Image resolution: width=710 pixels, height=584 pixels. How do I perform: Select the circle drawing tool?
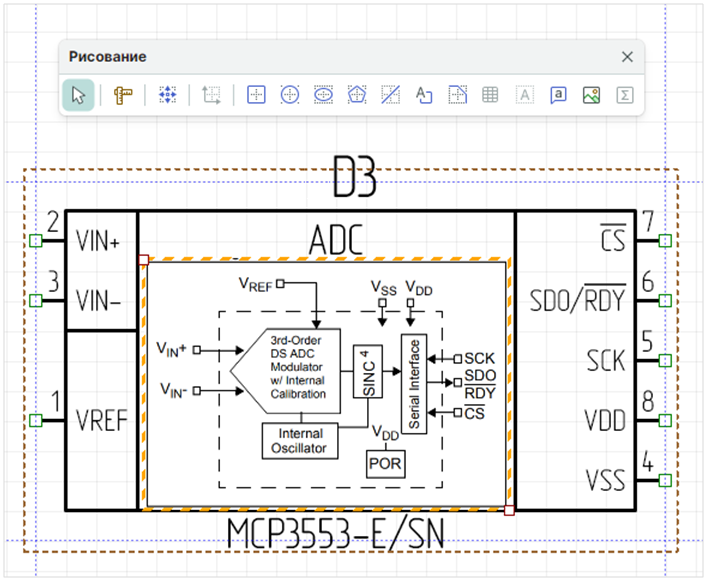[x=289, y=96]
